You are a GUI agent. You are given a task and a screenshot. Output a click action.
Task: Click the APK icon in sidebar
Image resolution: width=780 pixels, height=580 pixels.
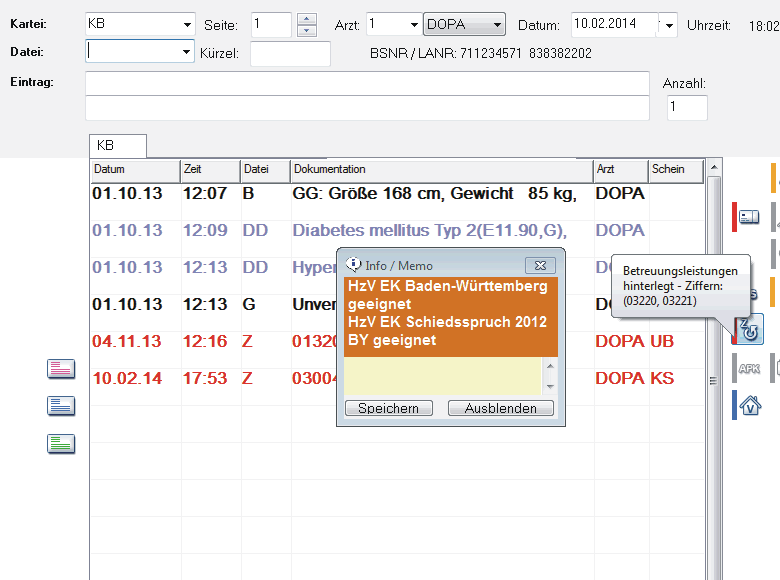click(749, 368)
